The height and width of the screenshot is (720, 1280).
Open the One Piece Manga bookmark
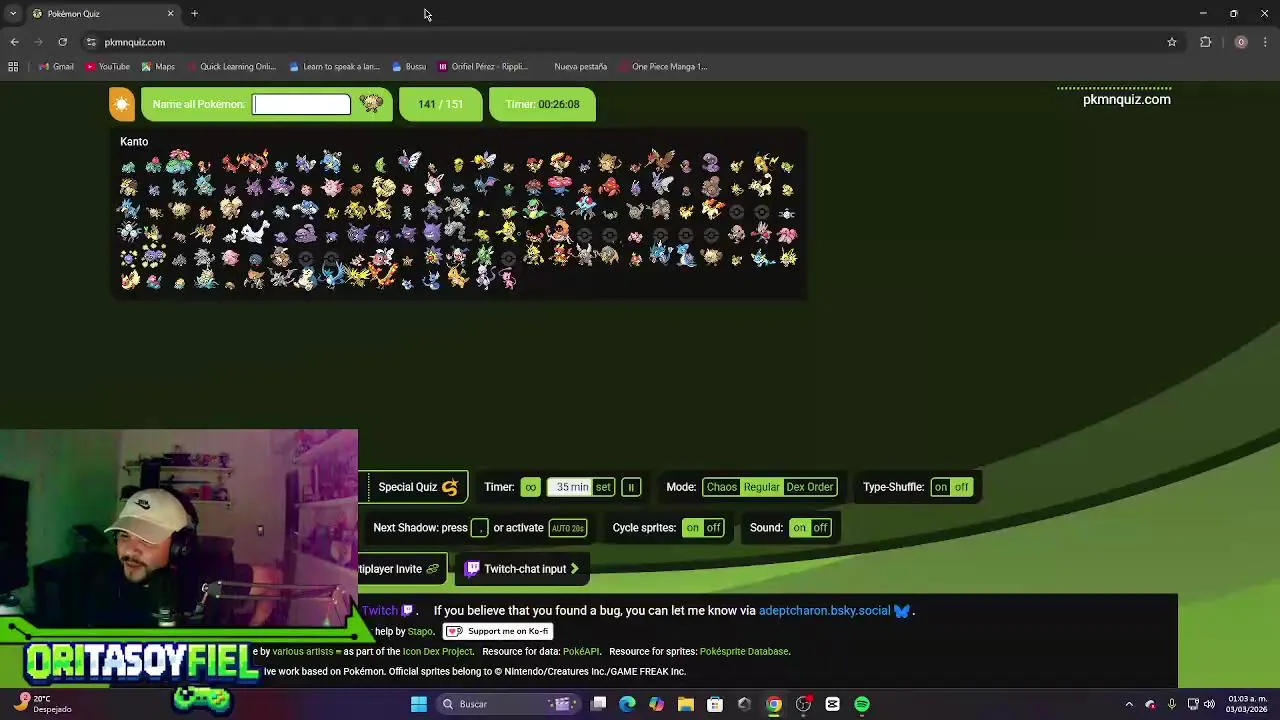click(x=663, y=67)
